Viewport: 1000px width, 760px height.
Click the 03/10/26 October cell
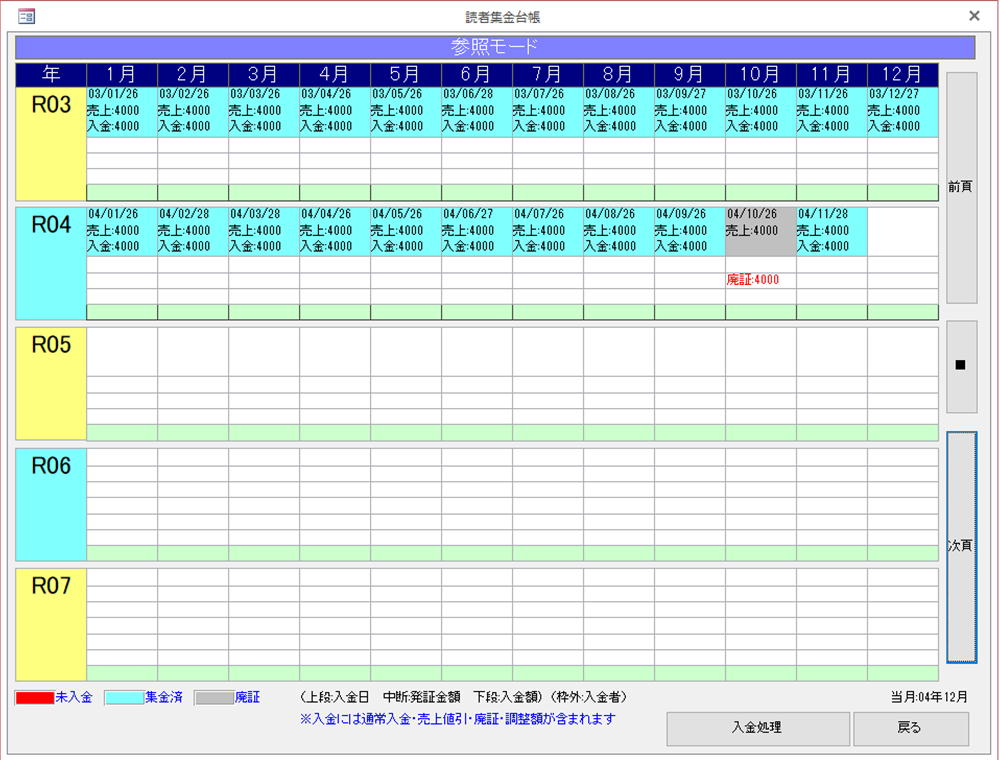tap(760, 112)
